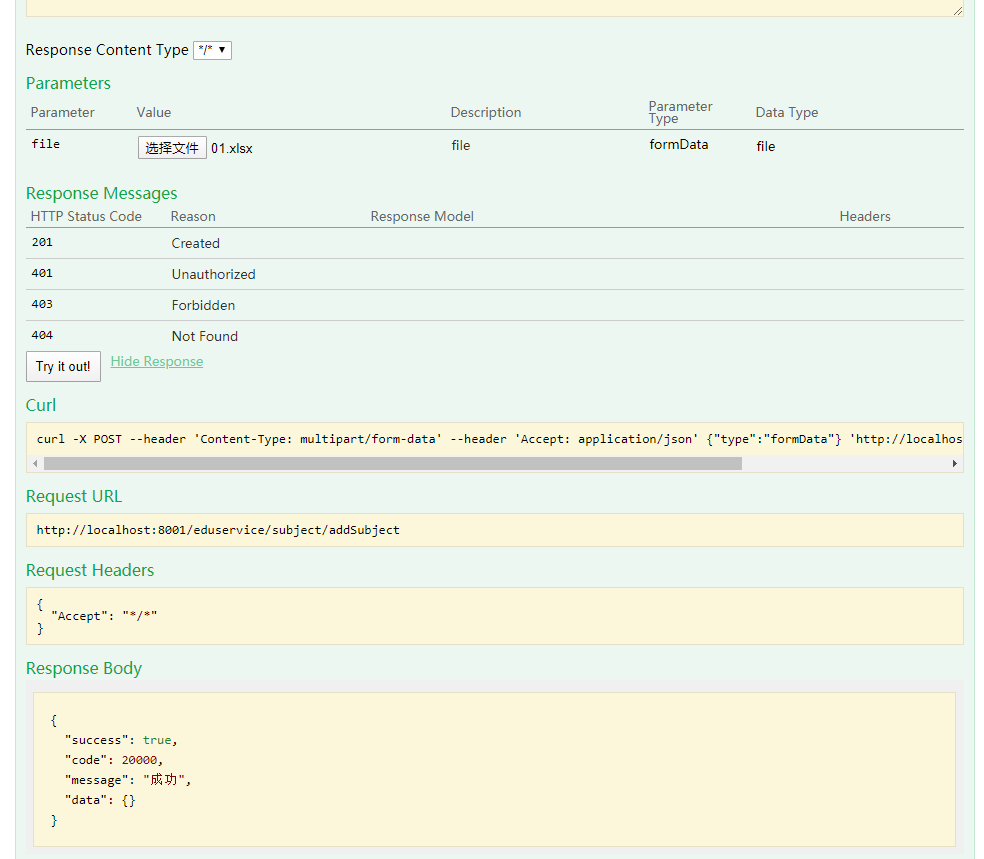Click the "success": true line
The image size is (984, 859).
click(x=121, y=740)
